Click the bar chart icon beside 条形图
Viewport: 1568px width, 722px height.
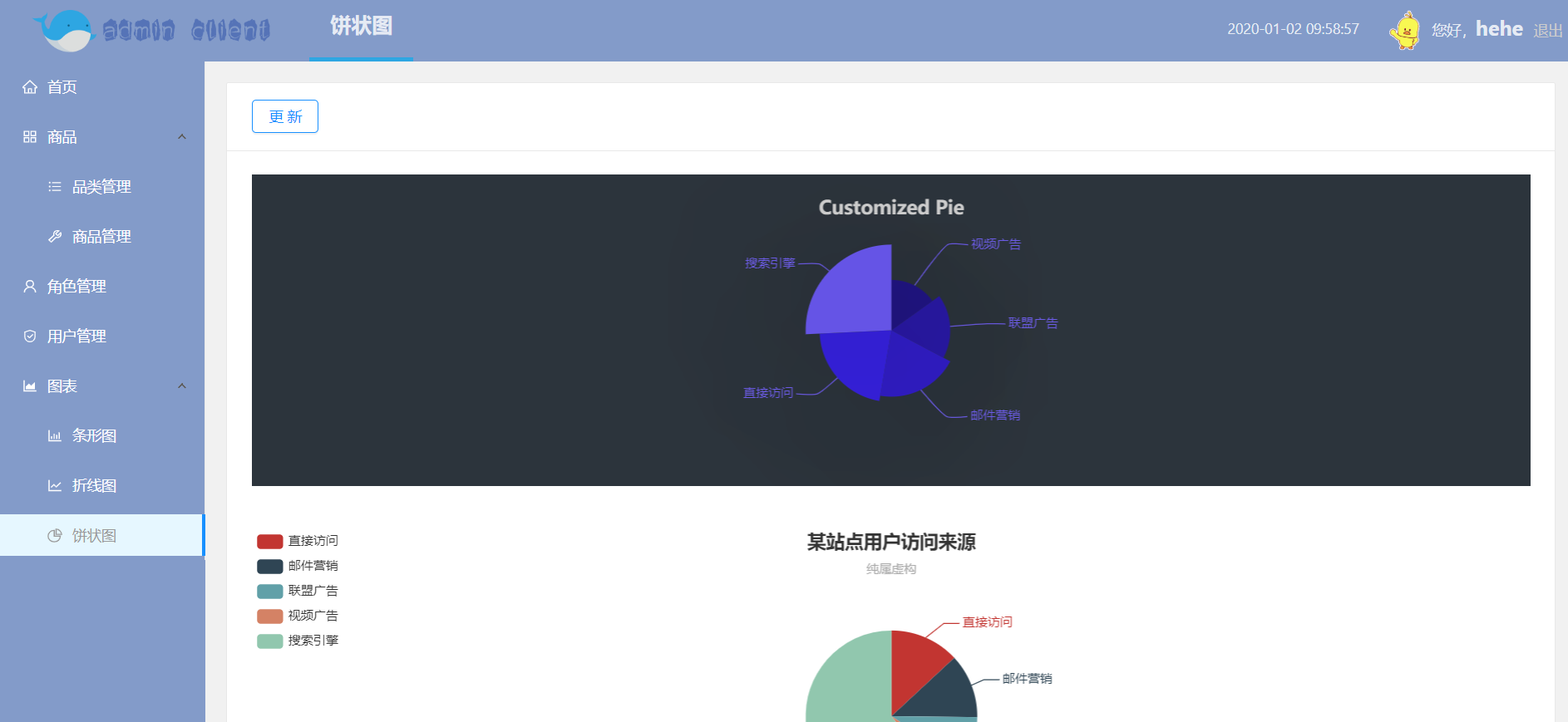coord(55,436)
